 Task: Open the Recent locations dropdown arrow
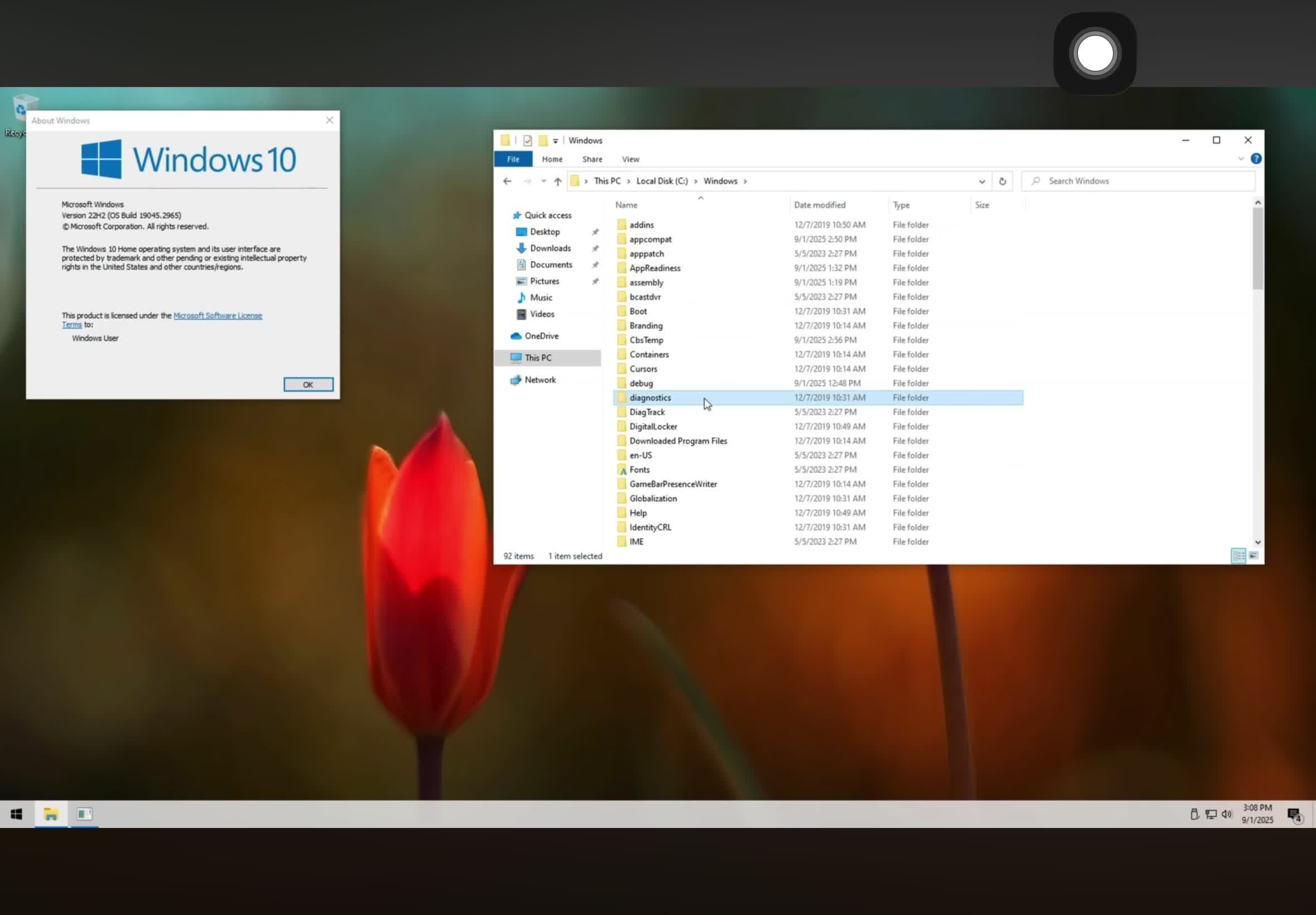[543, 181]
